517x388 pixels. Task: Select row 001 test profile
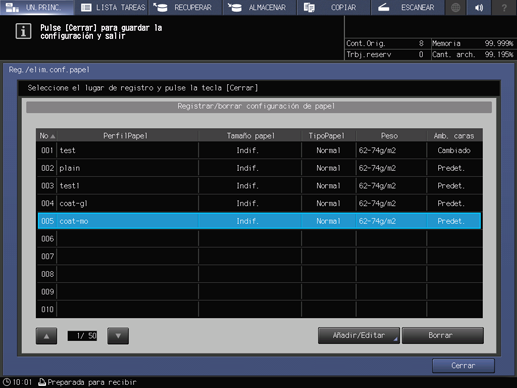click(x=259, y=150)
